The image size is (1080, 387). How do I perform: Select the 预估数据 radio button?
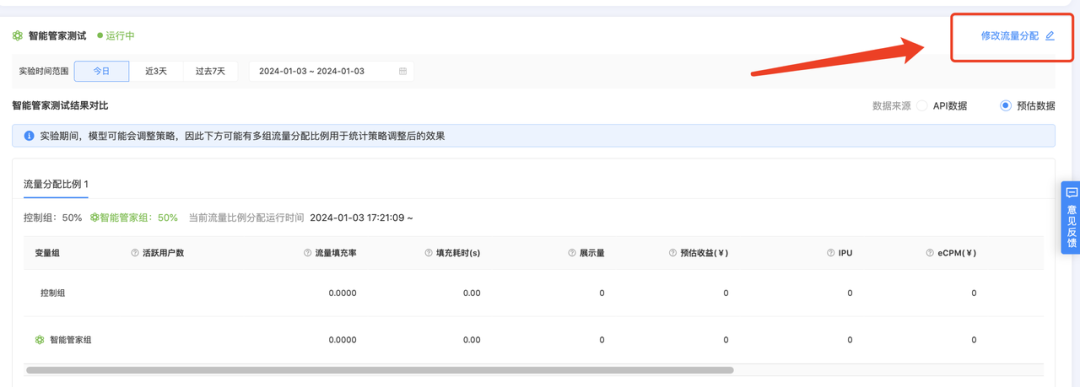1006,106
